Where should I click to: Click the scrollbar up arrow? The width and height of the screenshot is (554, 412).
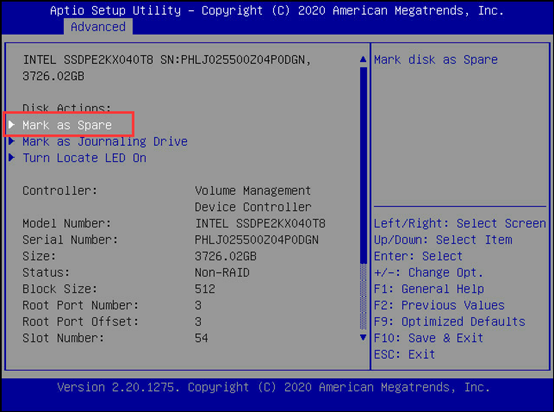click(x=363, y=59)
